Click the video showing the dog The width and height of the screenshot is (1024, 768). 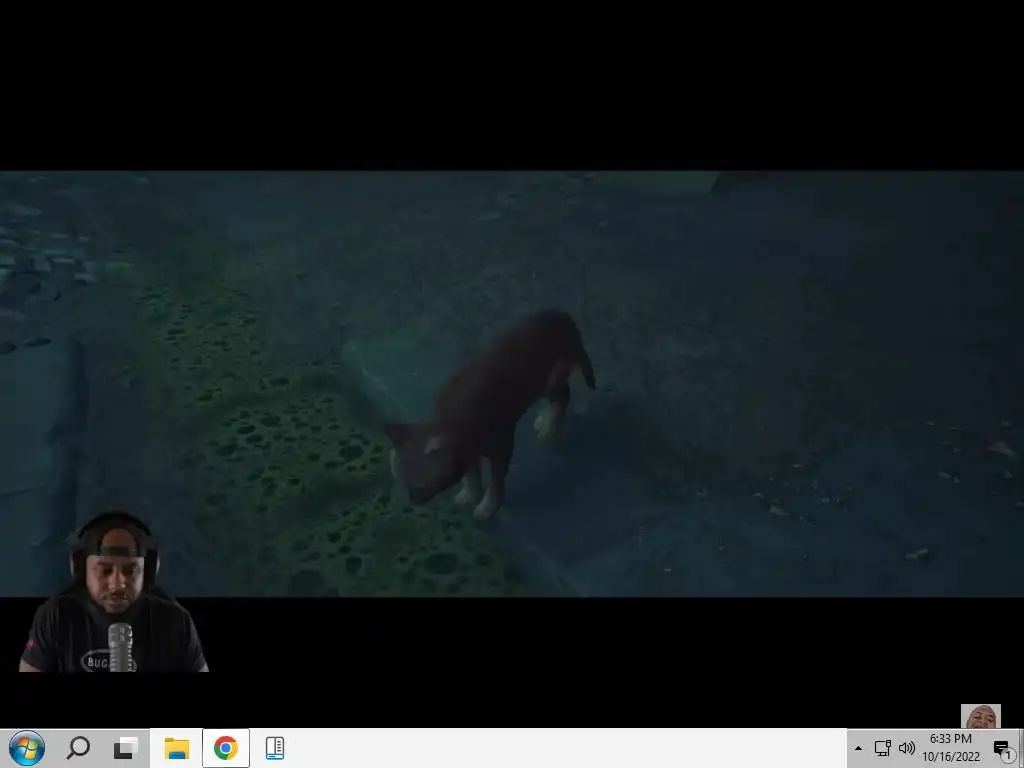pyautogui.click(x=512, y=384)
